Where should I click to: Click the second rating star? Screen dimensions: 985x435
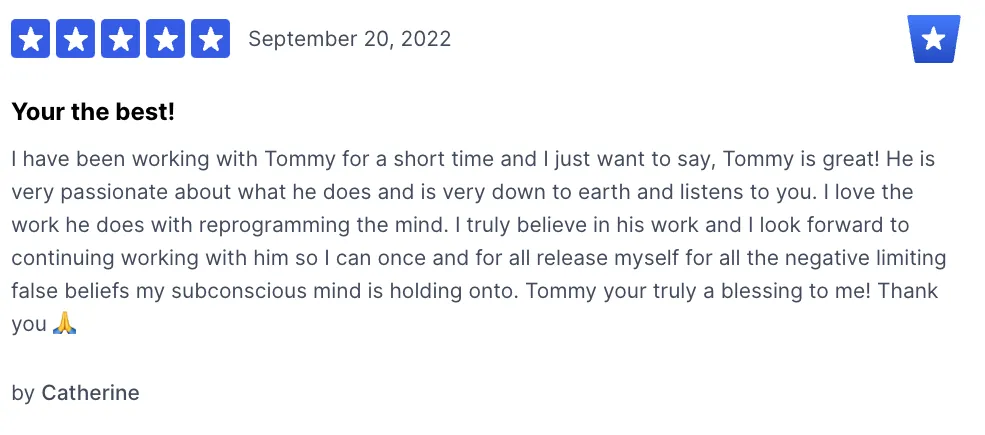[x=75, y=38]
